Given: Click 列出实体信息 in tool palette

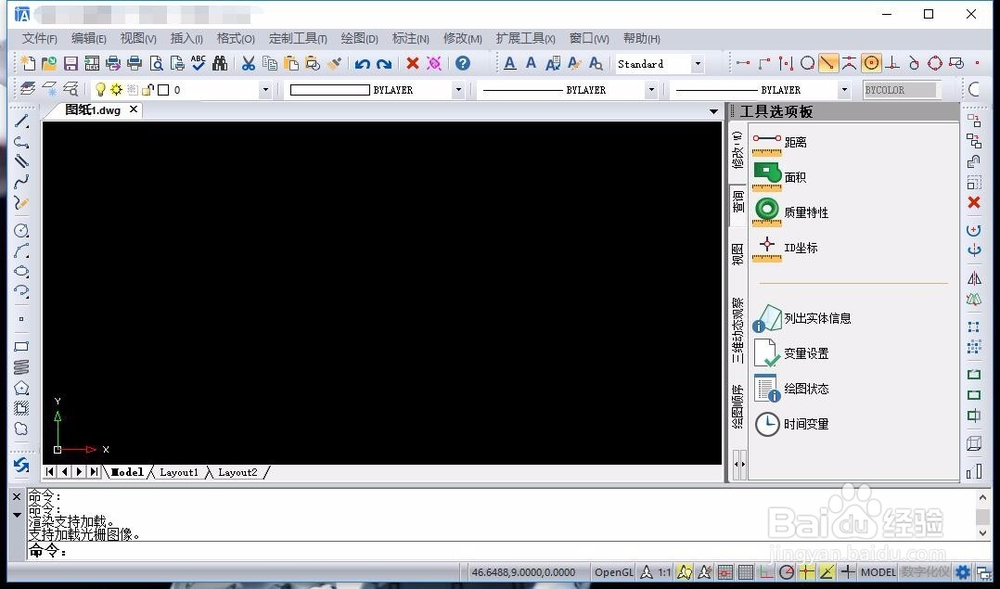Looking at the screenshot, I should point(802,318).
